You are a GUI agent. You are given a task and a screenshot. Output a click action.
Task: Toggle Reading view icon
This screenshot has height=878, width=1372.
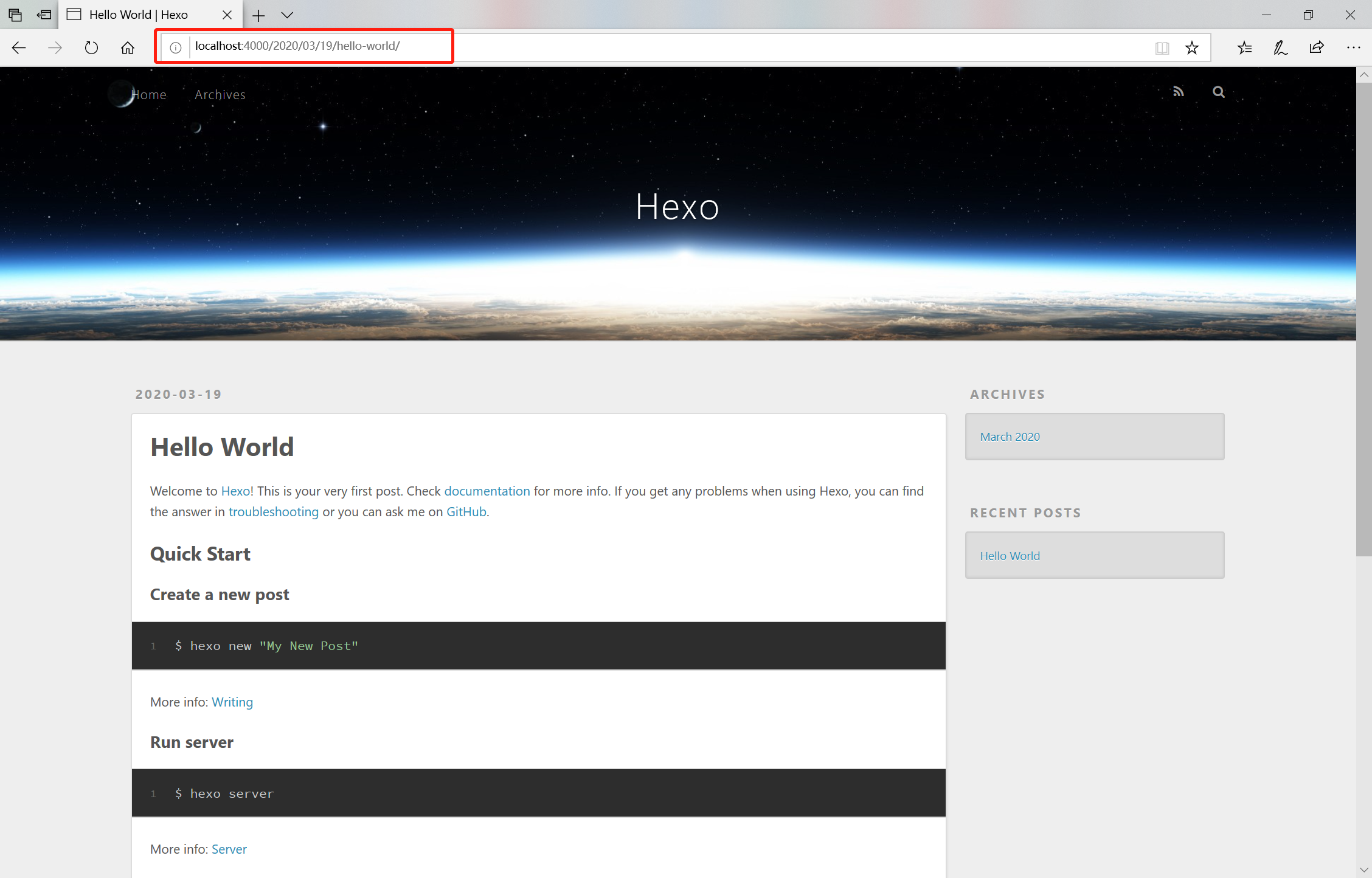(1162, 47)
